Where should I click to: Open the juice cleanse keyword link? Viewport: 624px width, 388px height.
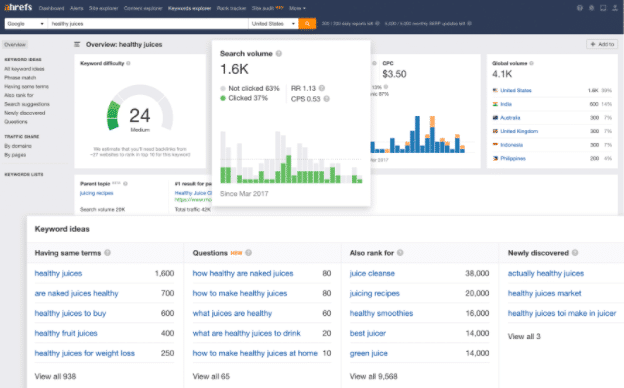click(x=372, y=273)
